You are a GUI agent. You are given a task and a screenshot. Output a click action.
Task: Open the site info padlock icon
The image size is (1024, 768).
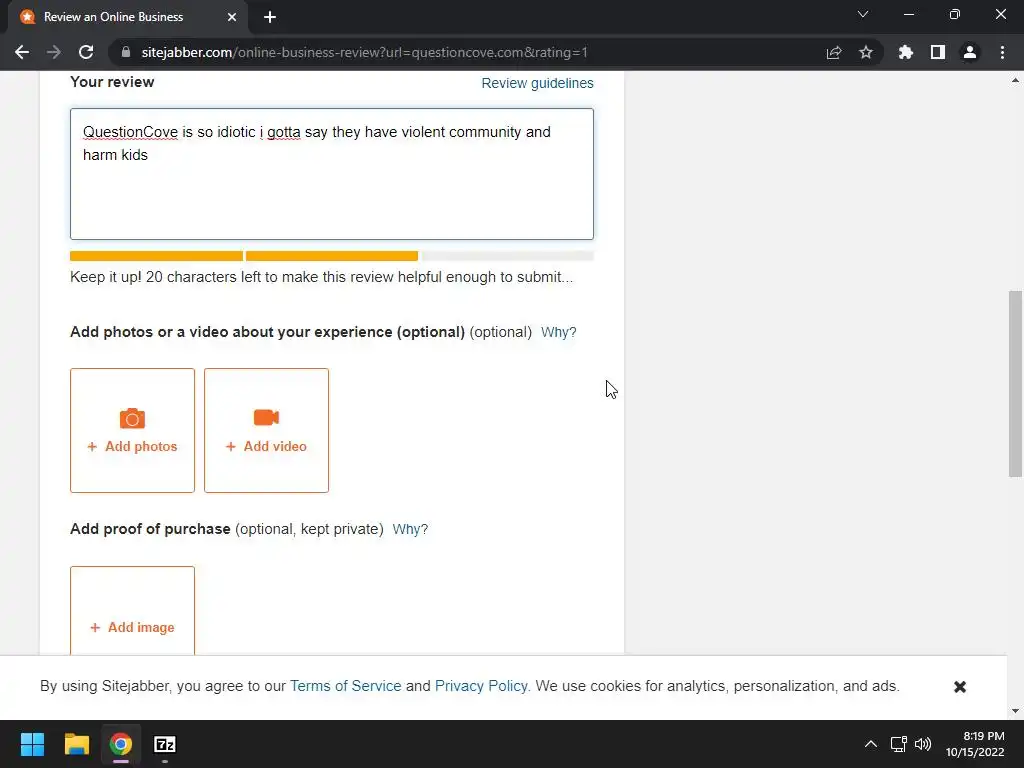126,52
